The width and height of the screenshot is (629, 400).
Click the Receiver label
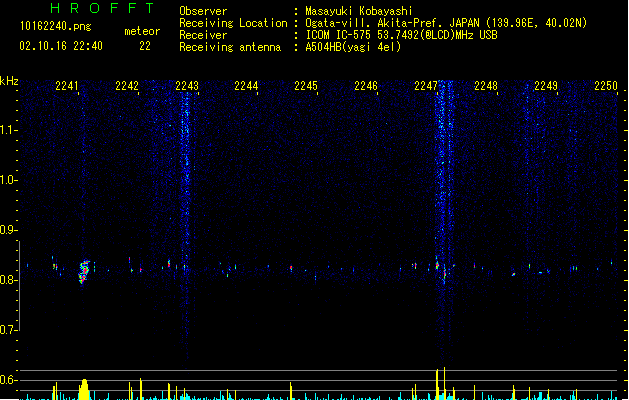coord(203,35)
